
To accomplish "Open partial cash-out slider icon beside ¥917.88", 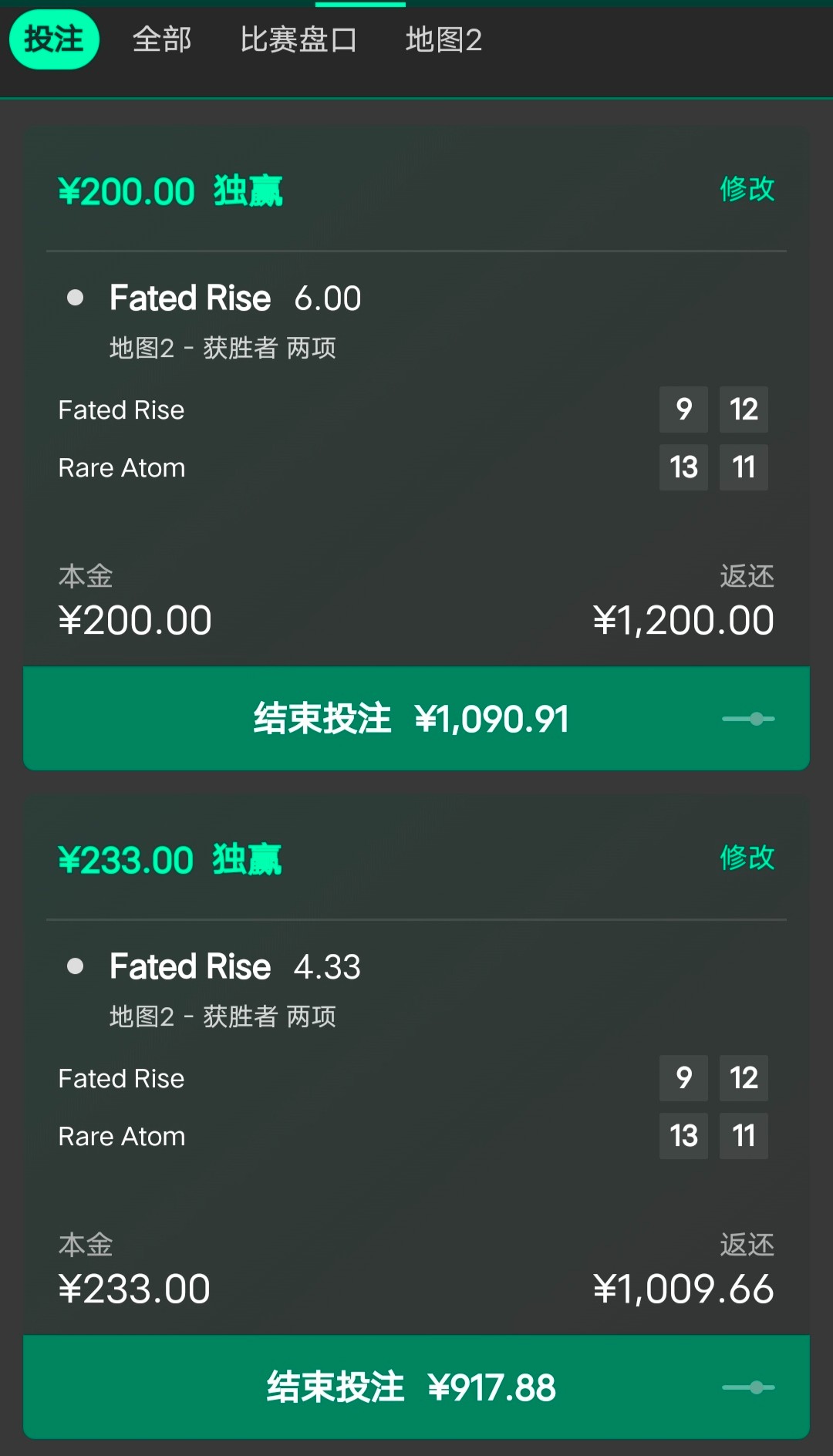I will (x=749, y=1387).
